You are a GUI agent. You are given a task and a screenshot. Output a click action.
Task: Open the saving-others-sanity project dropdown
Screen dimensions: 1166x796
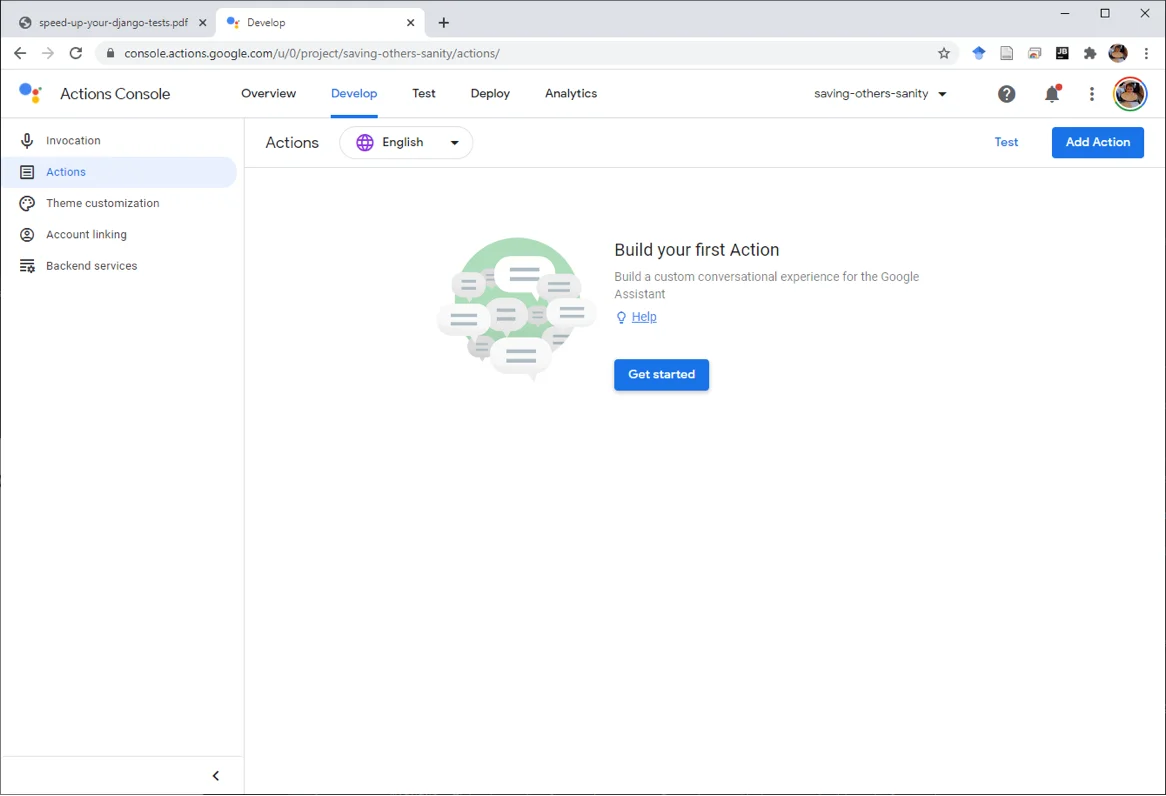pyautogui.click(x=880, y=94)
